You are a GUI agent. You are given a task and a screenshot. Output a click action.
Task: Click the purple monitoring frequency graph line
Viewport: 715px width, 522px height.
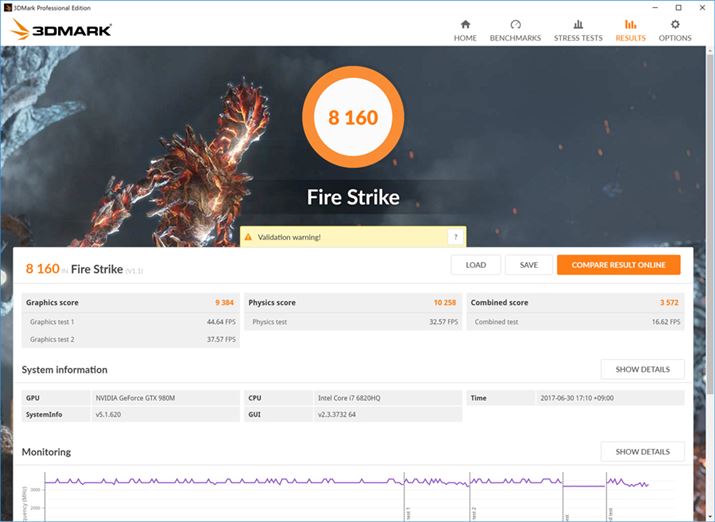(x=250, y=482)
